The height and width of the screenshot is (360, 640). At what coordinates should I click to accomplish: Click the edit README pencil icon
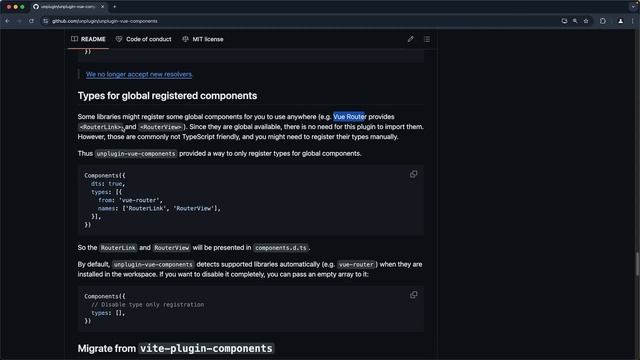pyautogui.click(x=411, y=39)
